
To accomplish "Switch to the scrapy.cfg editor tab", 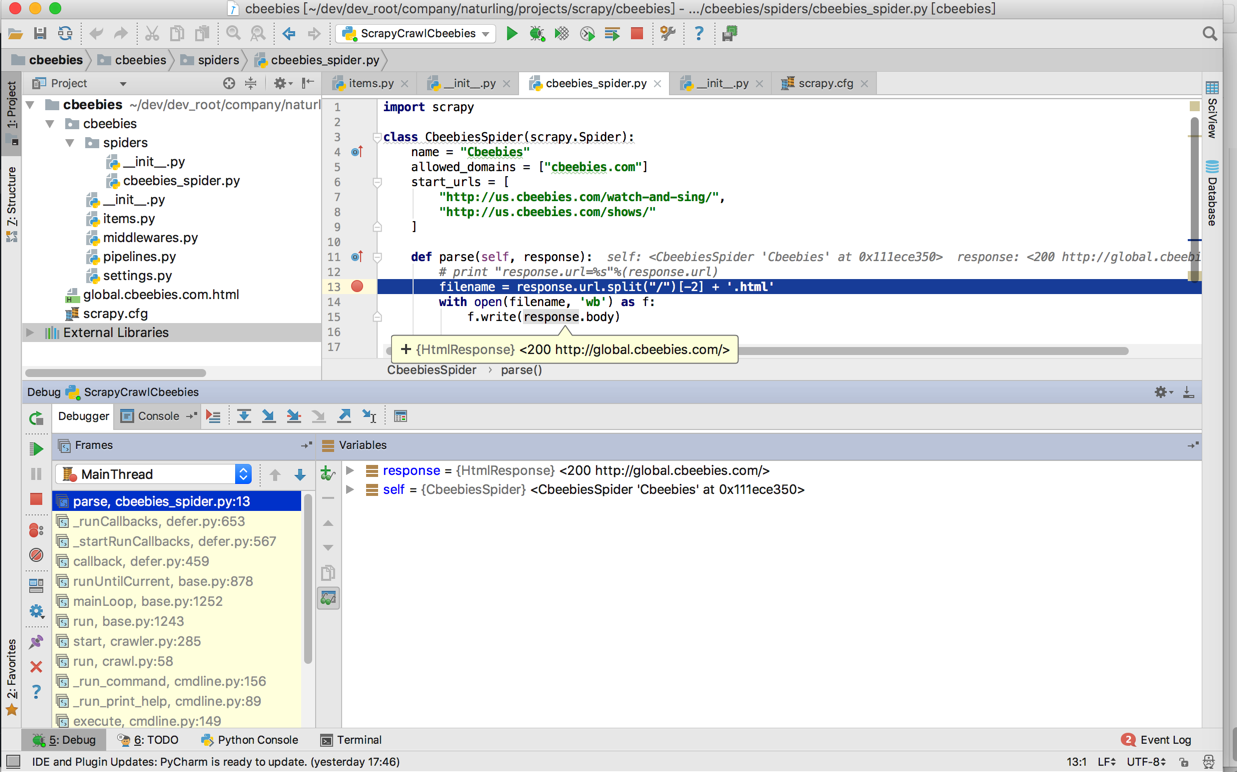I will click(x=824, y=84).
